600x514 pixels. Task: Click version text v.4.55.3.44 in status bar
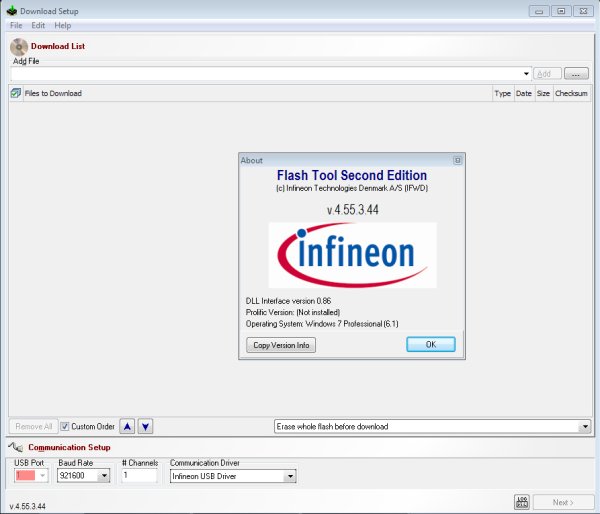(28, 506)
